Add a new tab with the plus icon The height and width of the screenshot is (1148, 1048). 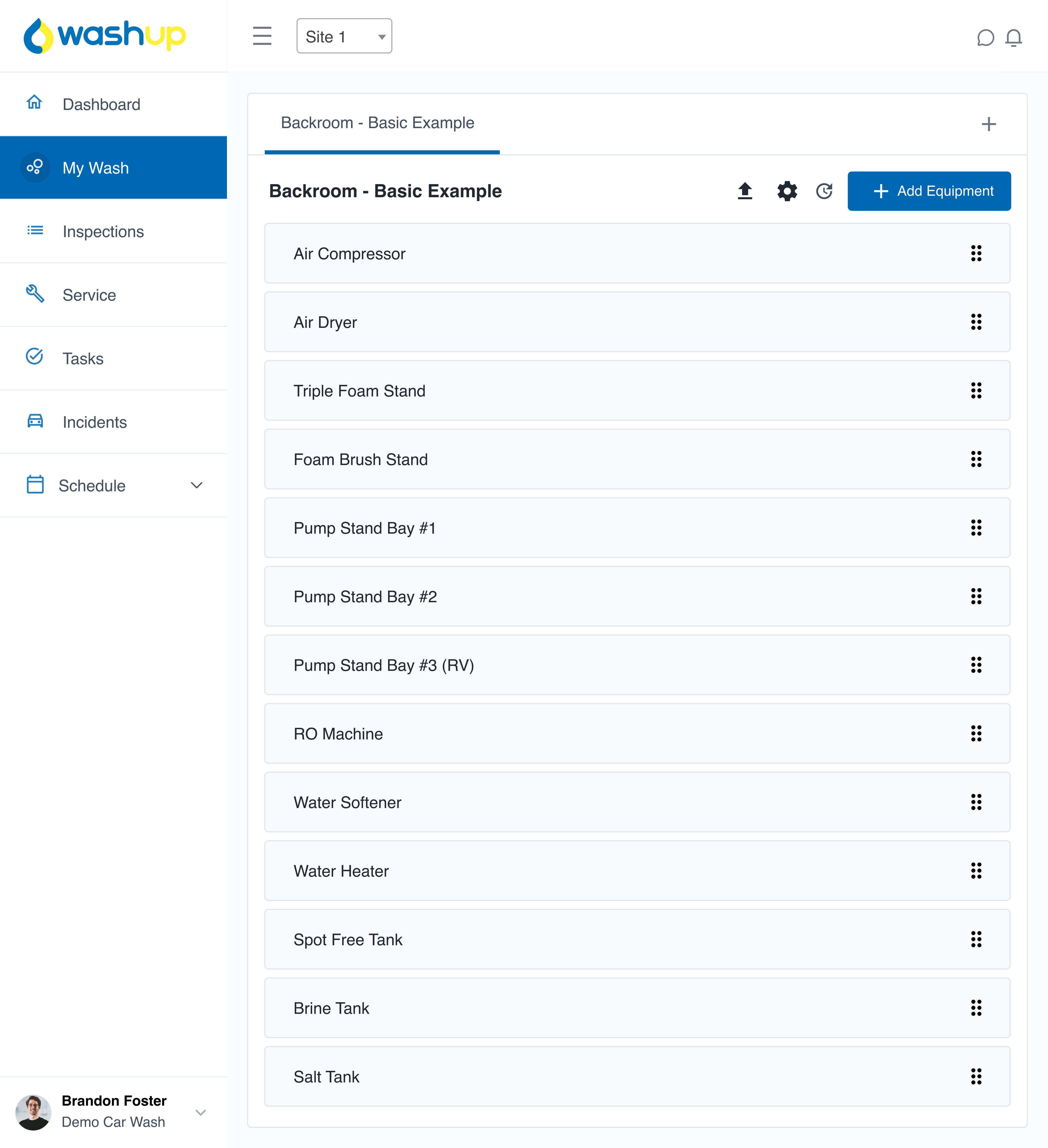989,124
